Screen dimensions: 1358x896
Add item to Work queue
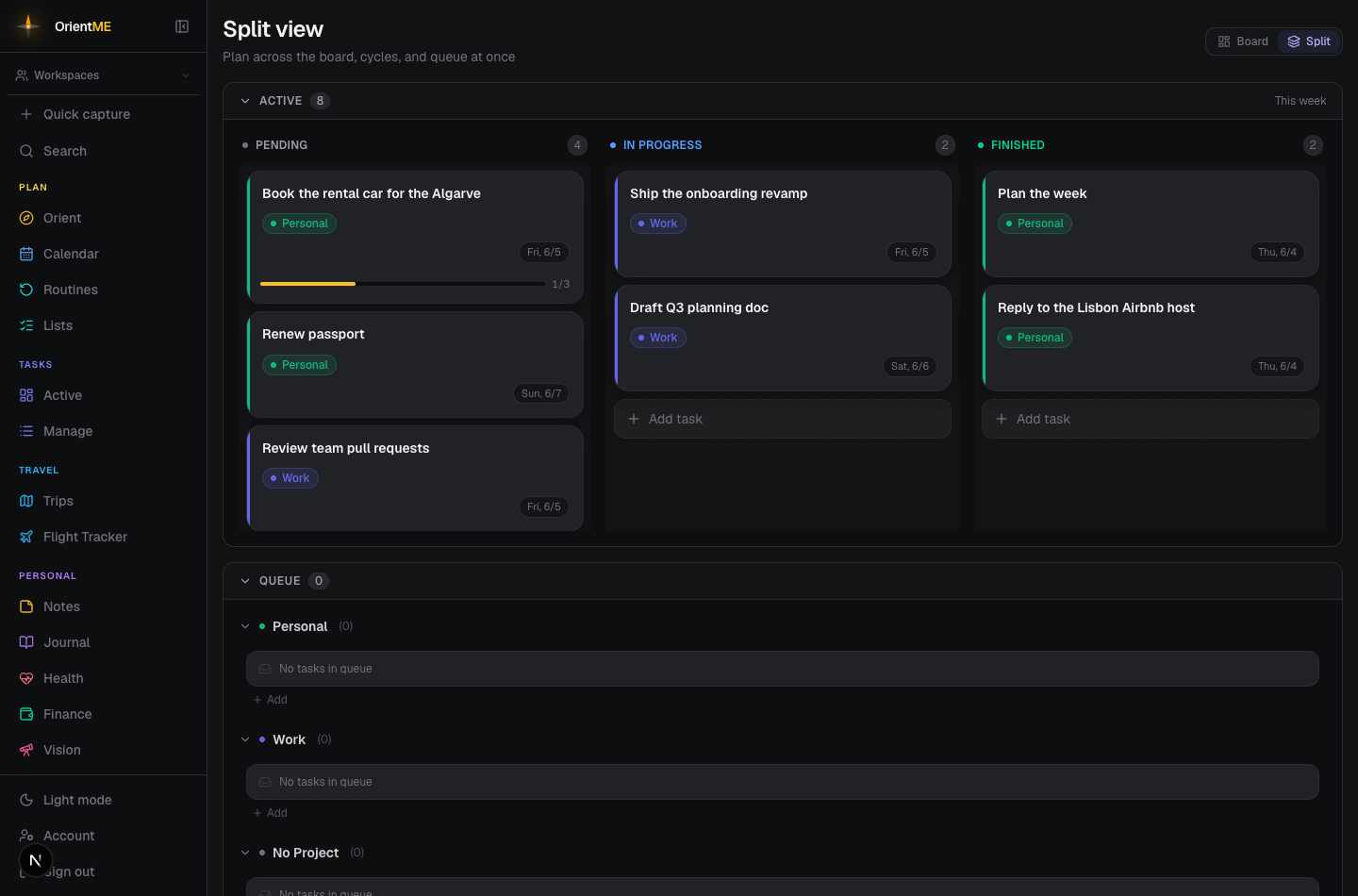coord(270,813)
